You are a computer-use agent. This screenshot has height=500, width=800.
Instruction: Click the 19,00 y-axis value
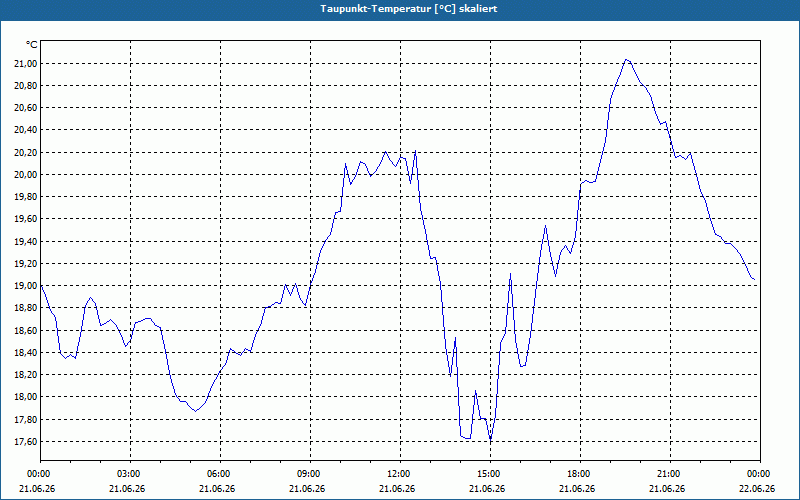[x=25, y=286]
